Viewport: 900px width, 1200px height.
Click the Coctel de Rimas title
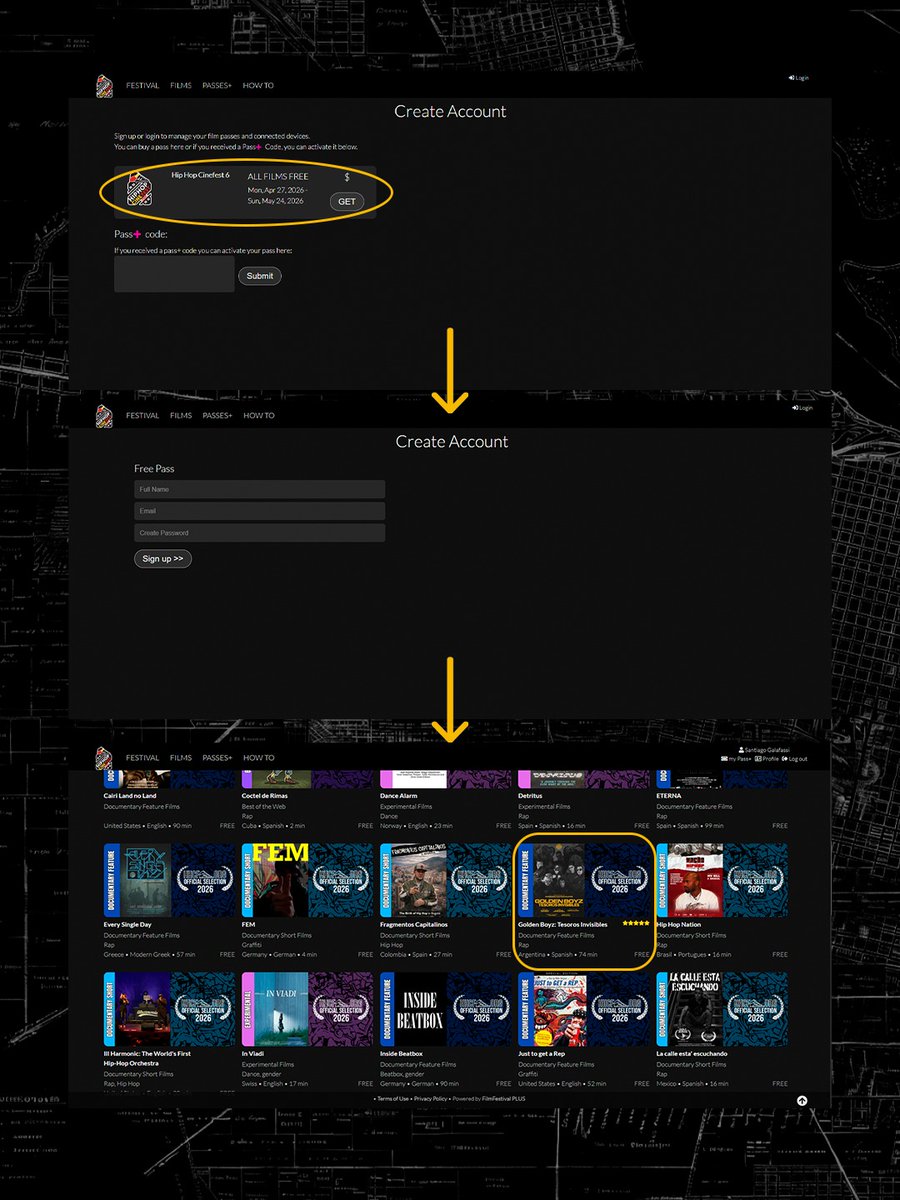coord(267,795)
